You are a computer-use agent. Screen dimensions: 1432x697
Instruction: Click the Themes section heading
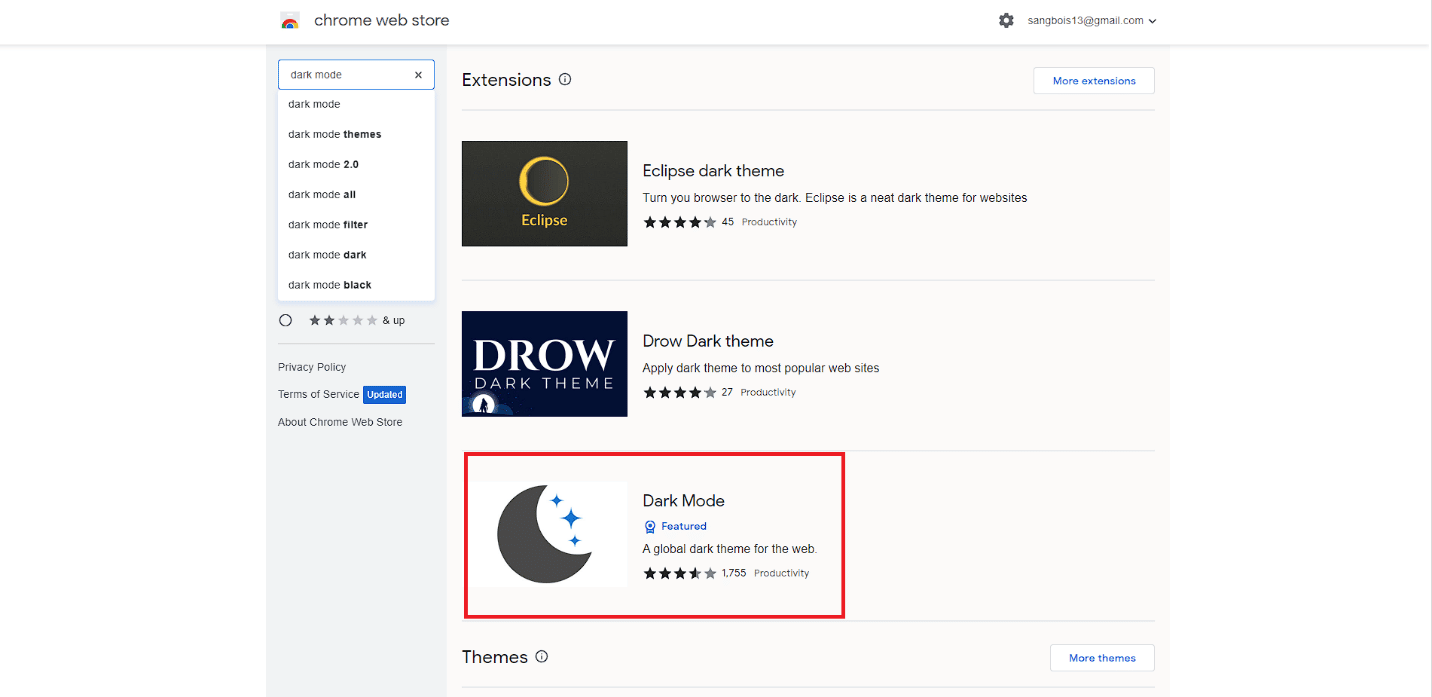pyautogui.click(x=495, y=657)
